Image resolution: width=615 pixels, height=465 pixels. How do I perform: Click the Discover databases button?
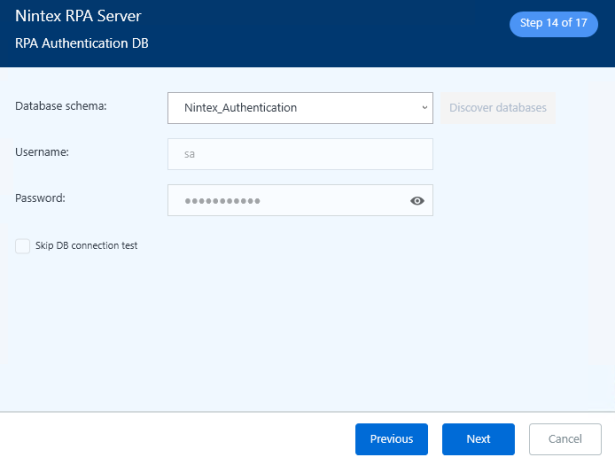click(498, 108)
